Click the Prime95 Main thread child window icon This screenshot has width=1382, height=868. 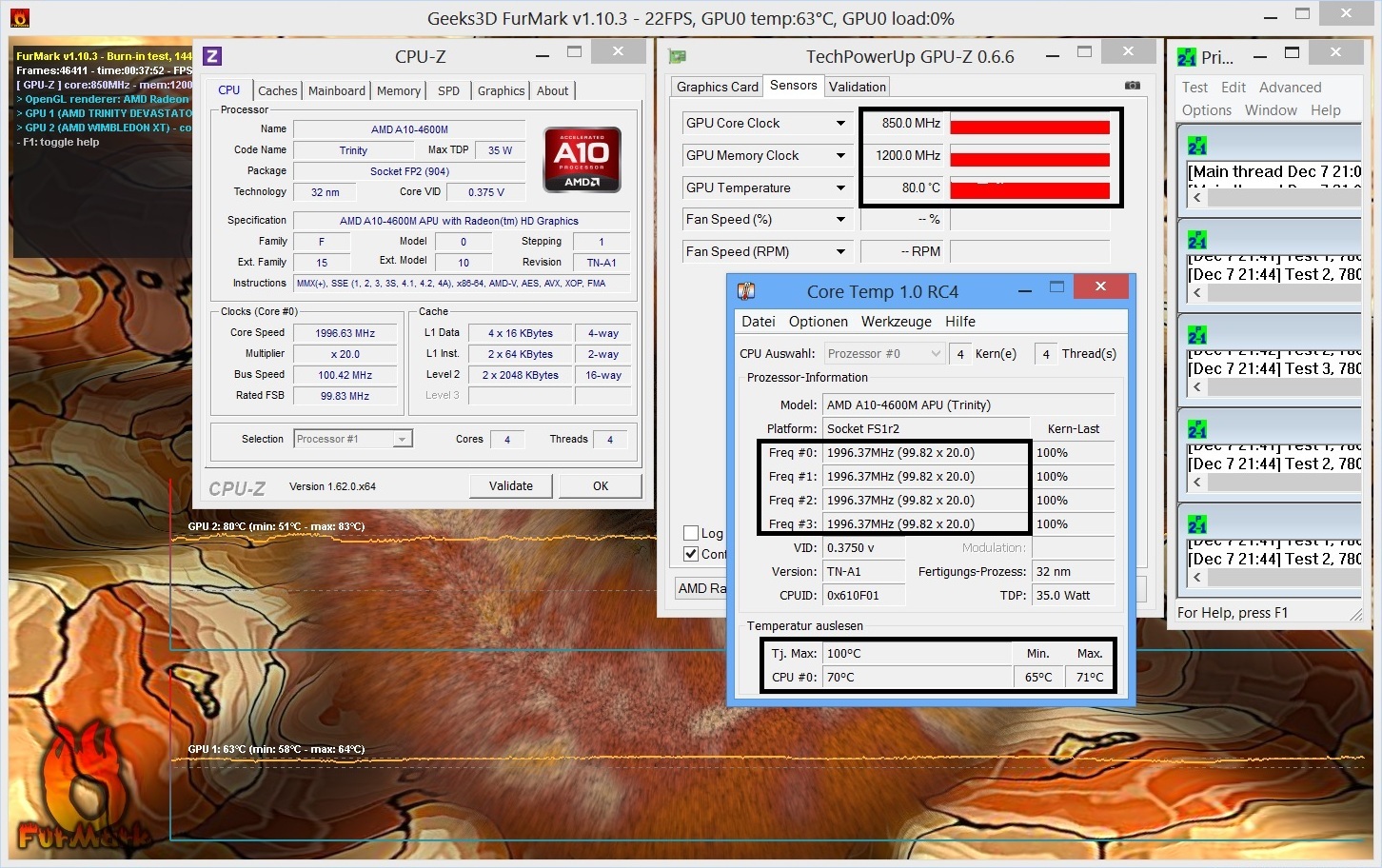pyautogui.click(x=1197, y=146)
